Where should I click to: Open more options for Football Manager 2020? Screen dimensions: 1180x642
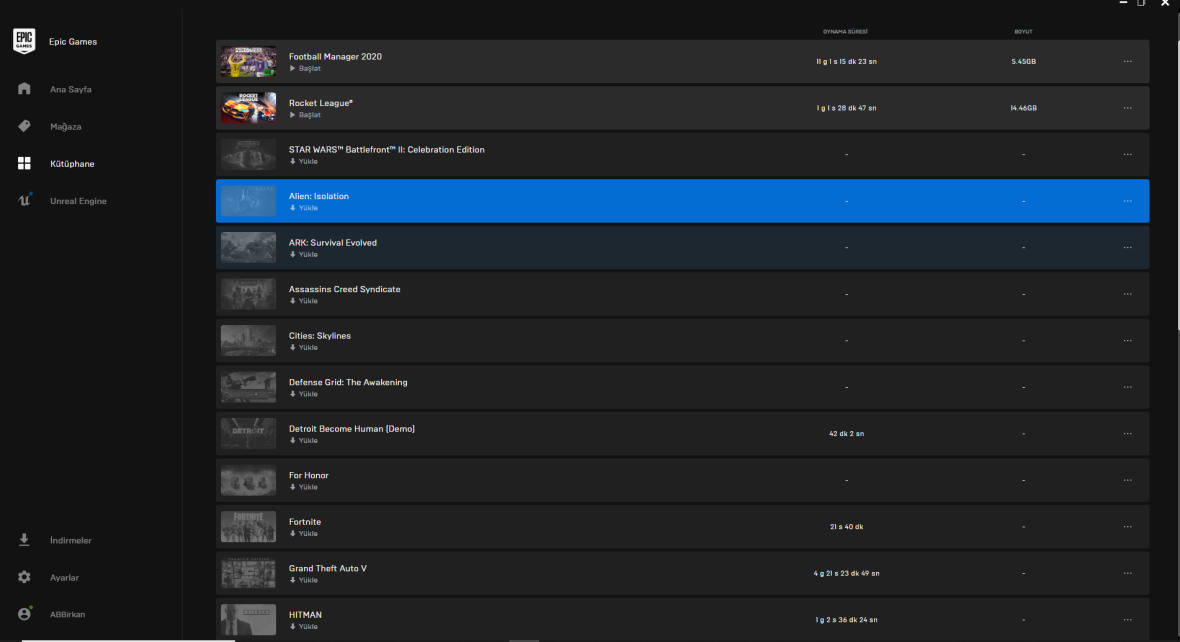[x=1127, y=62]
